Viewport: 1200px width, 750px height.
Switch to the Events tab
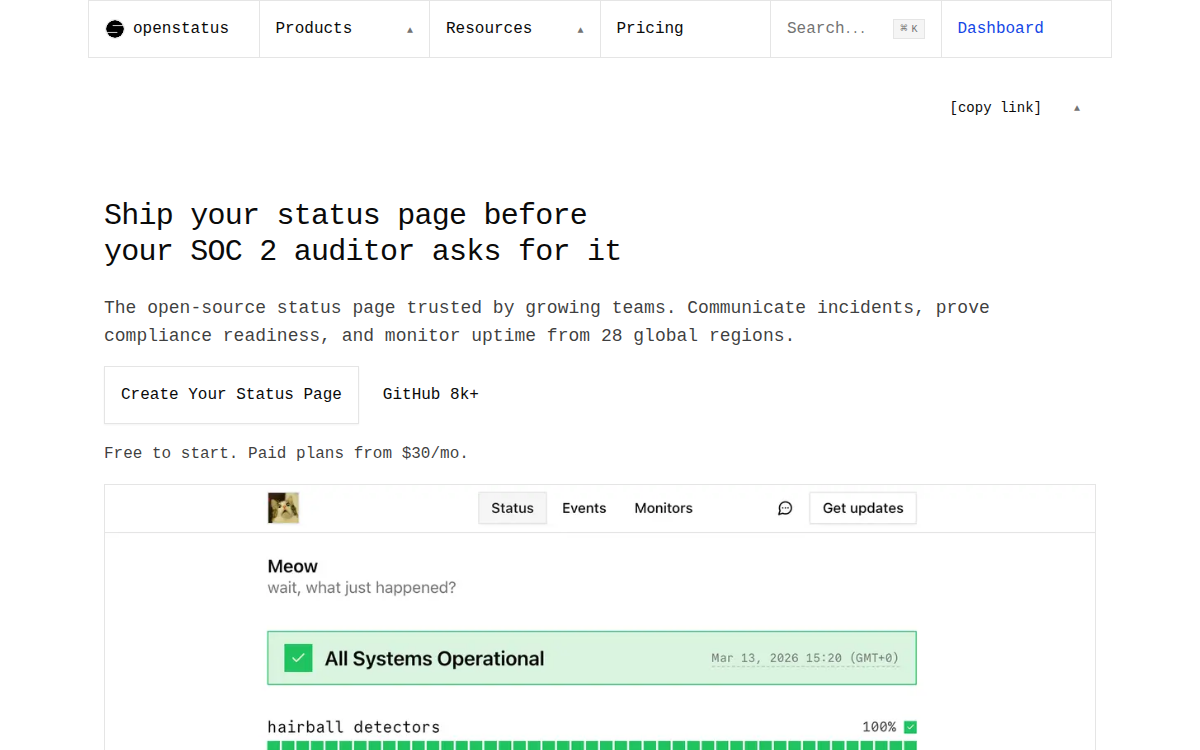coord(584,508)
